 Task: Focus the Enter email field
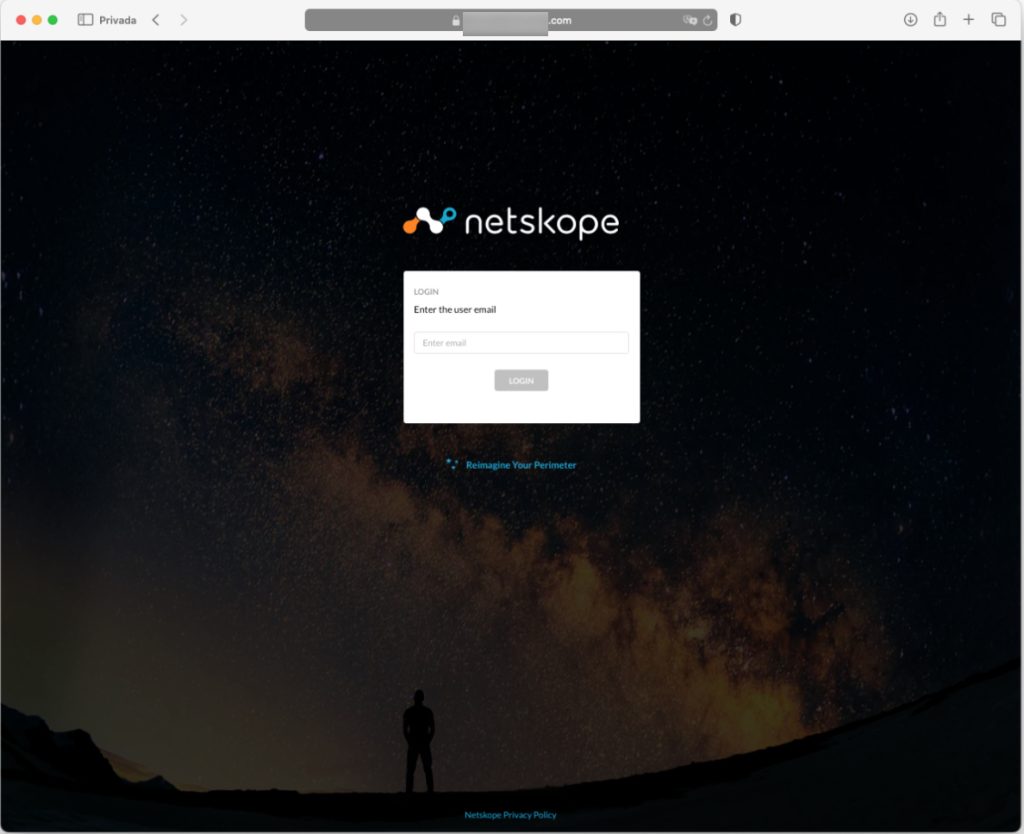pos(521,343)
